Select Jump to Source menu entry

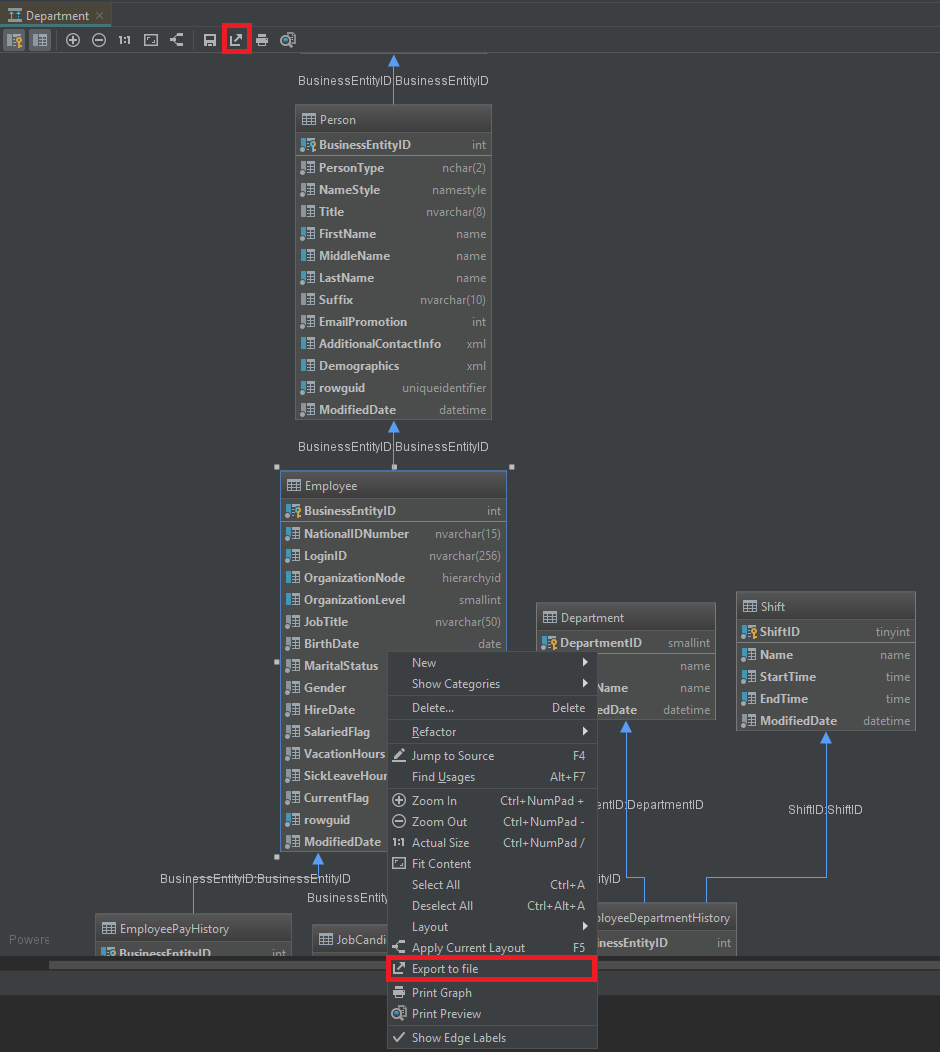point(452,756)
